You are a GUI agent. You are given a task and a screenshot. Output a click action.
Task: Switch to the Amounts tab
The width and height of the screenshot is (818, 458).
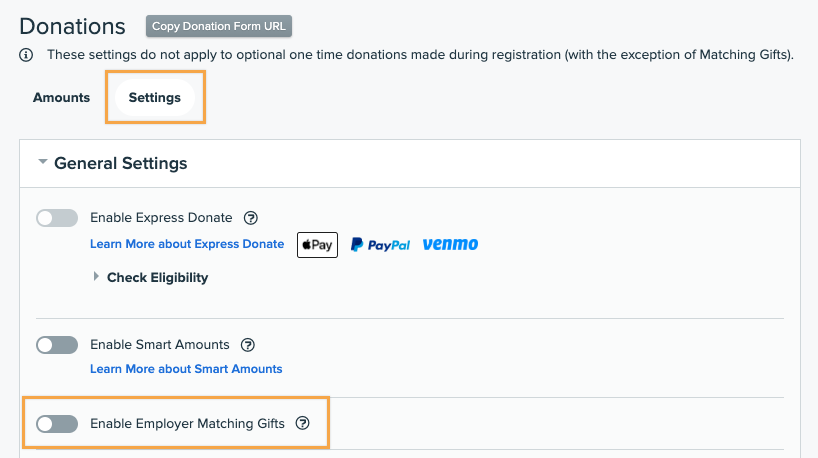(x=61, y=98)
